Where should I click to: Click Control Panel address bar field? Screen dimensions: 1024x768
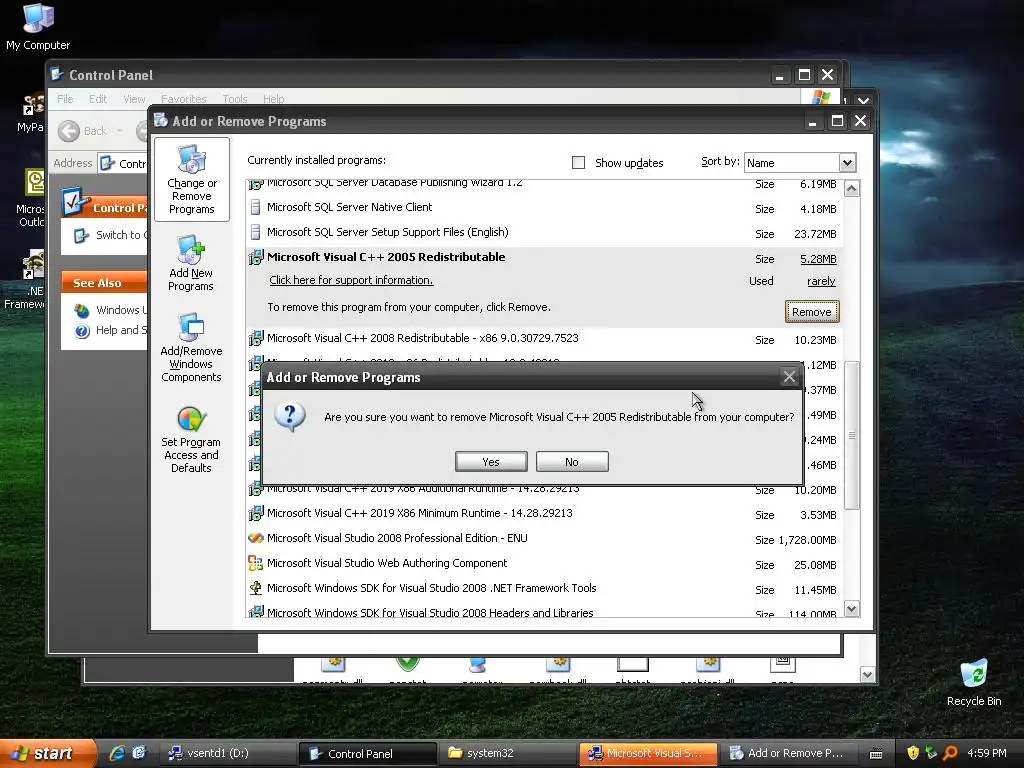point(124,163)
